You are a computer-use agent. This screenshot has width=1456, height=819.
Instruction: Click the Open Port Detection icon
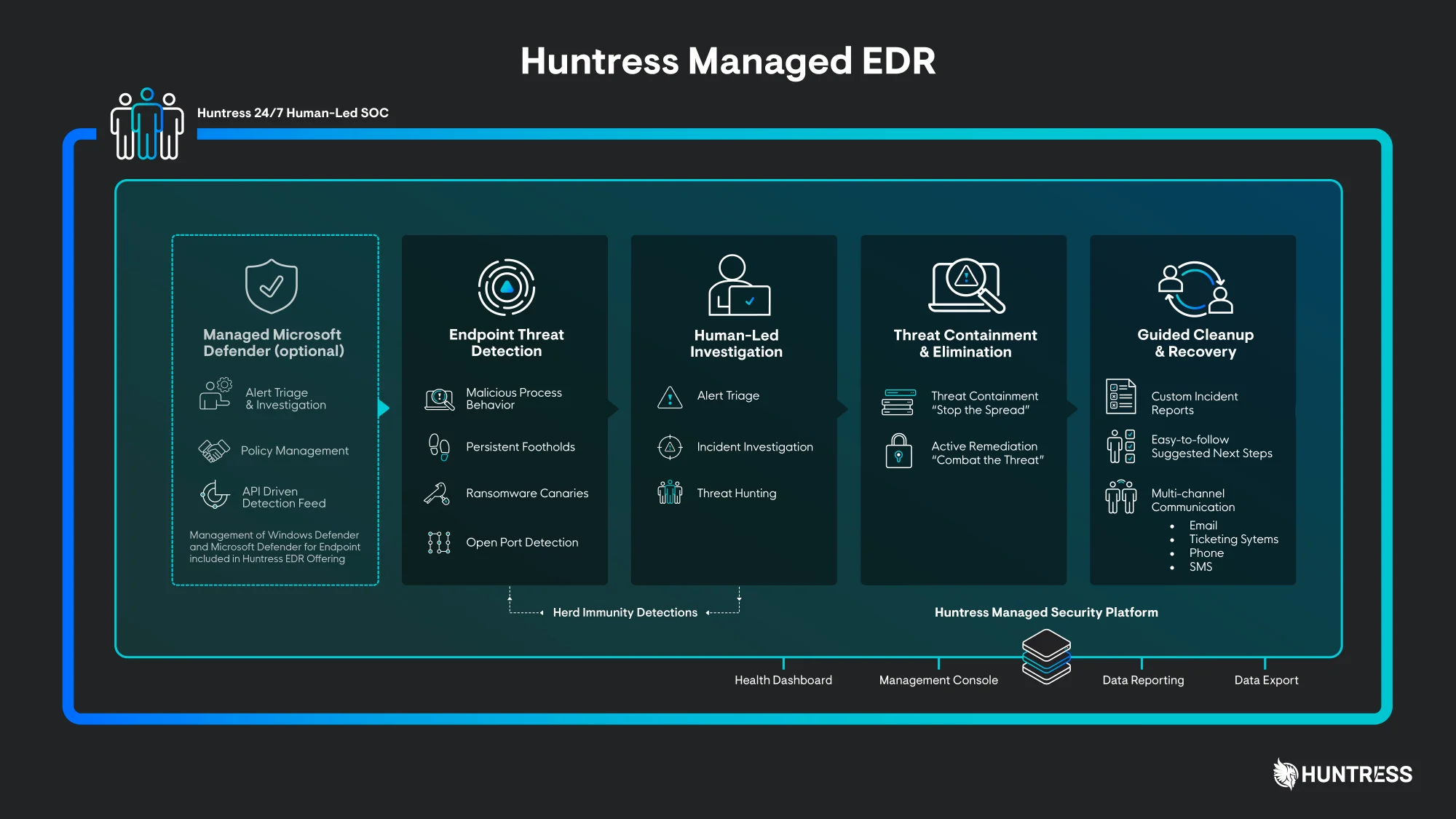(438, 542)
